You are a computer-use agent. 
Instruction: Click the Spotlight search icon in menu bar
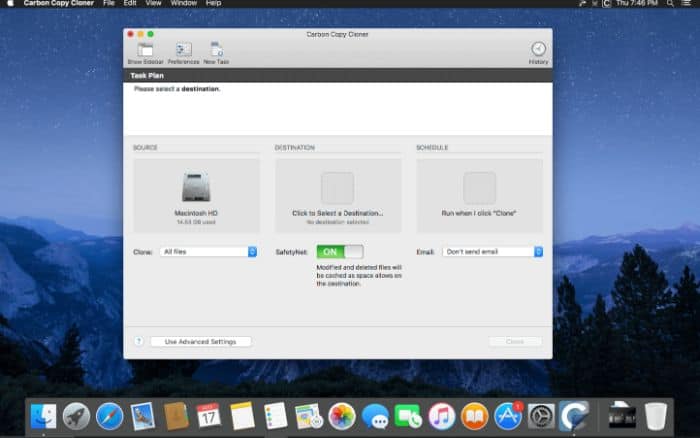670,3
